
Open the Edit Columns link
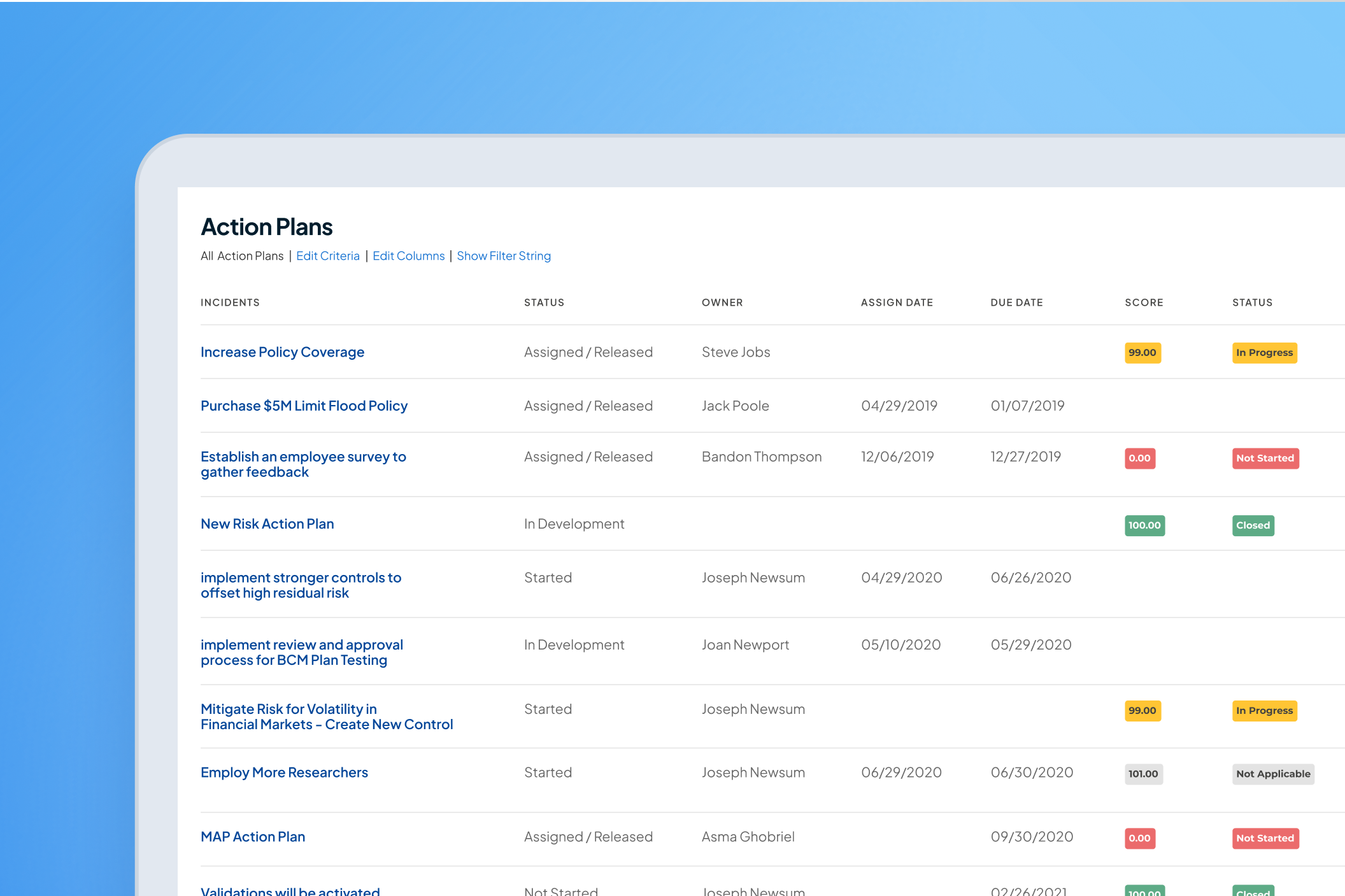pos(408,256)
